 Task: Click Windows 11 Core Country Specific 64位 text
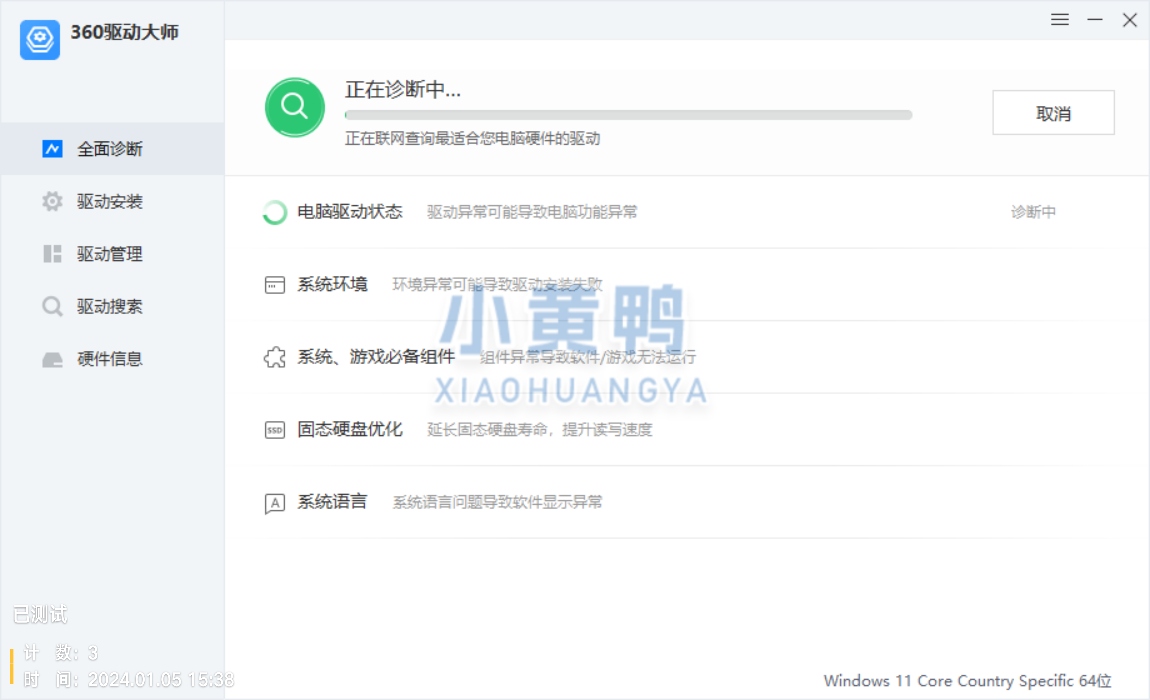(967, 681)
